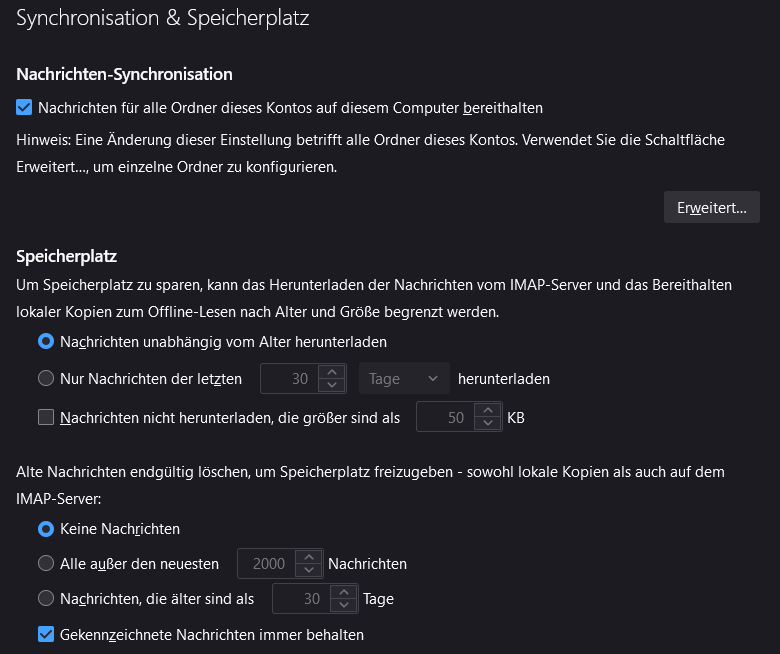Viewport: 780px width, 654px height.
Task: Increase the last-days download spinner value
Action: [331, 372]
